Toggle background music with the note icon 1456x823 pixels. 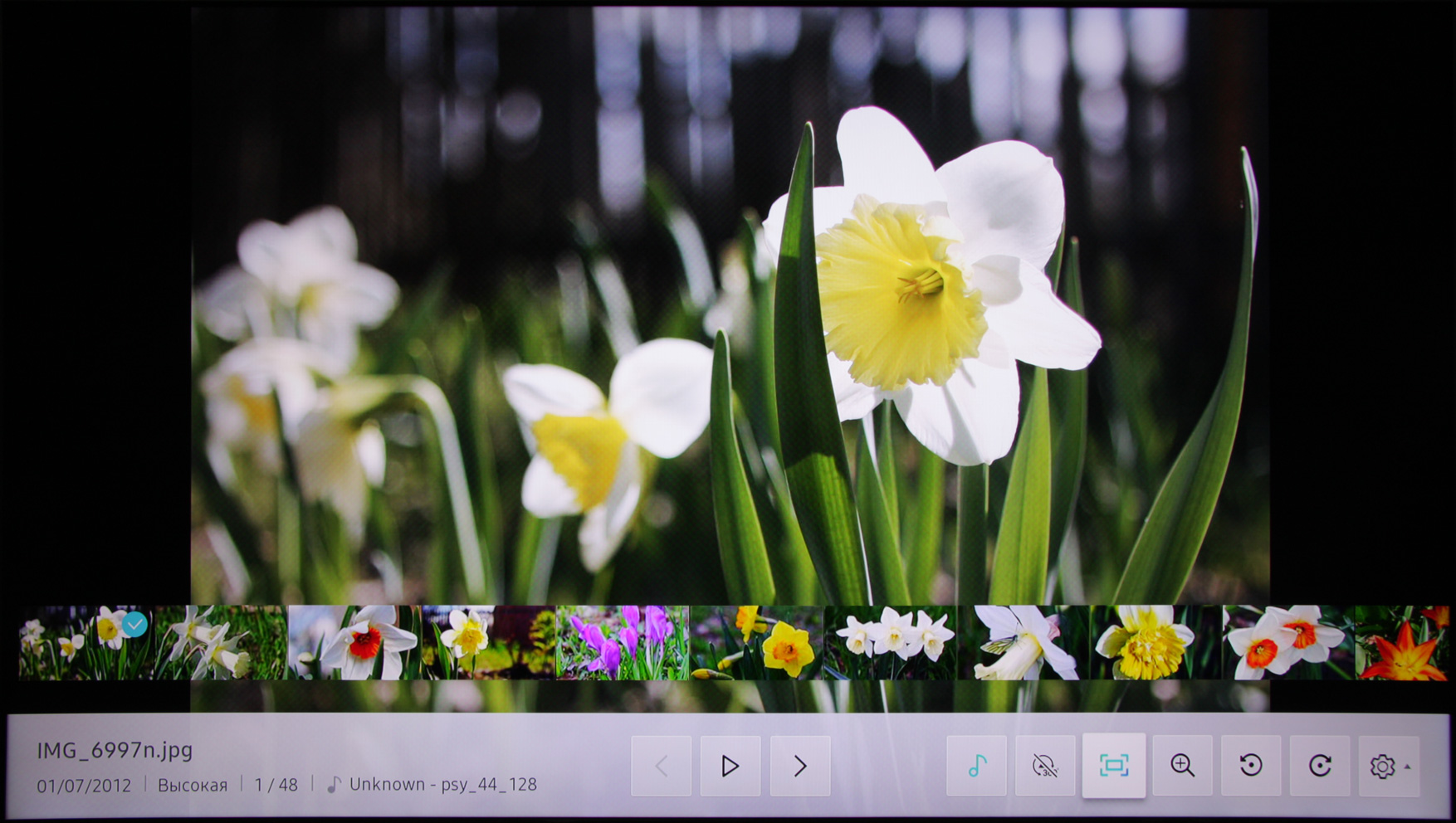pos(976,766)
